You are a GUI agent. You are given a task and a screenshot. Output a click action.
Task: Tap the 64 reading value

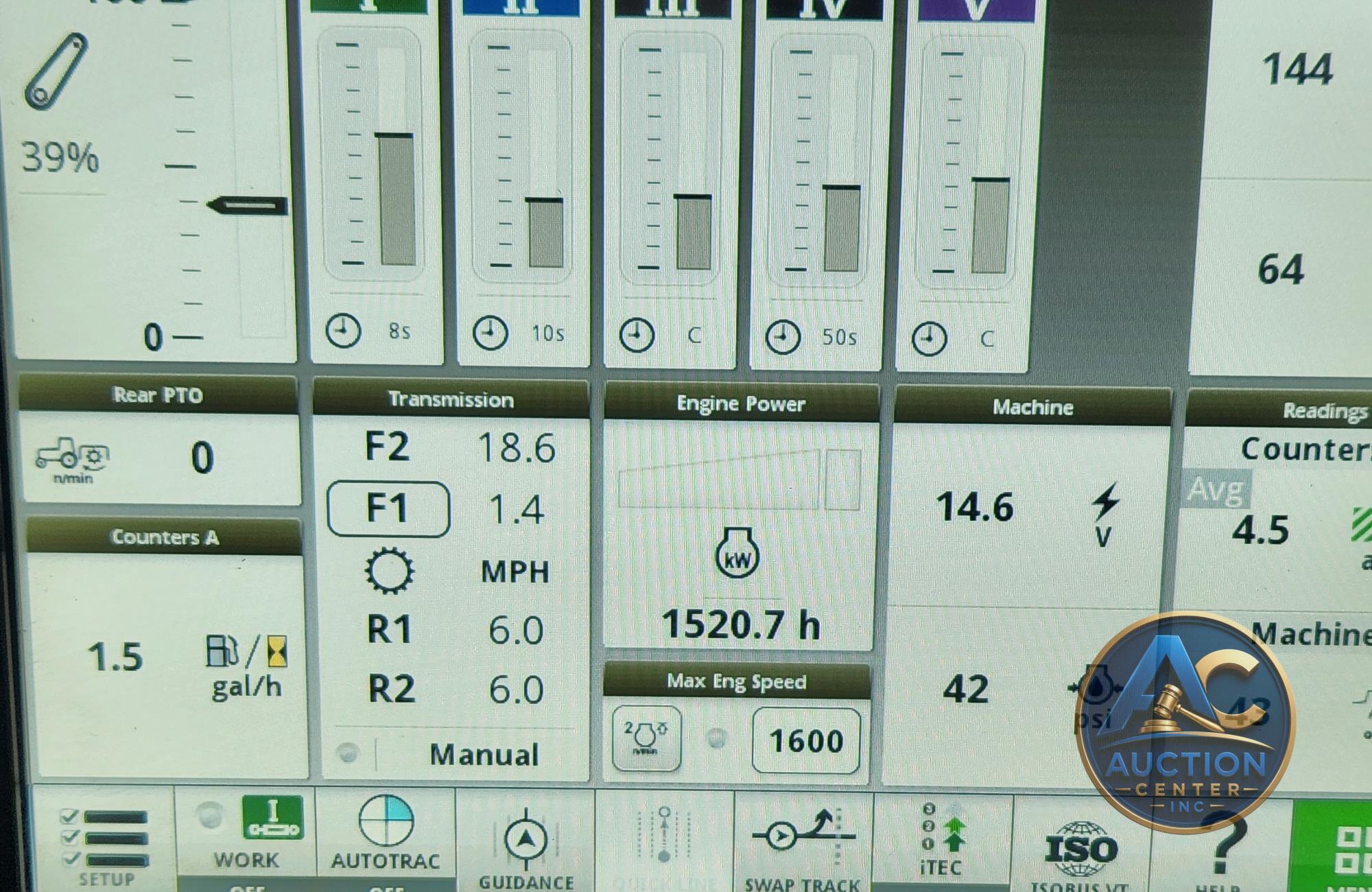point(1281,269)
